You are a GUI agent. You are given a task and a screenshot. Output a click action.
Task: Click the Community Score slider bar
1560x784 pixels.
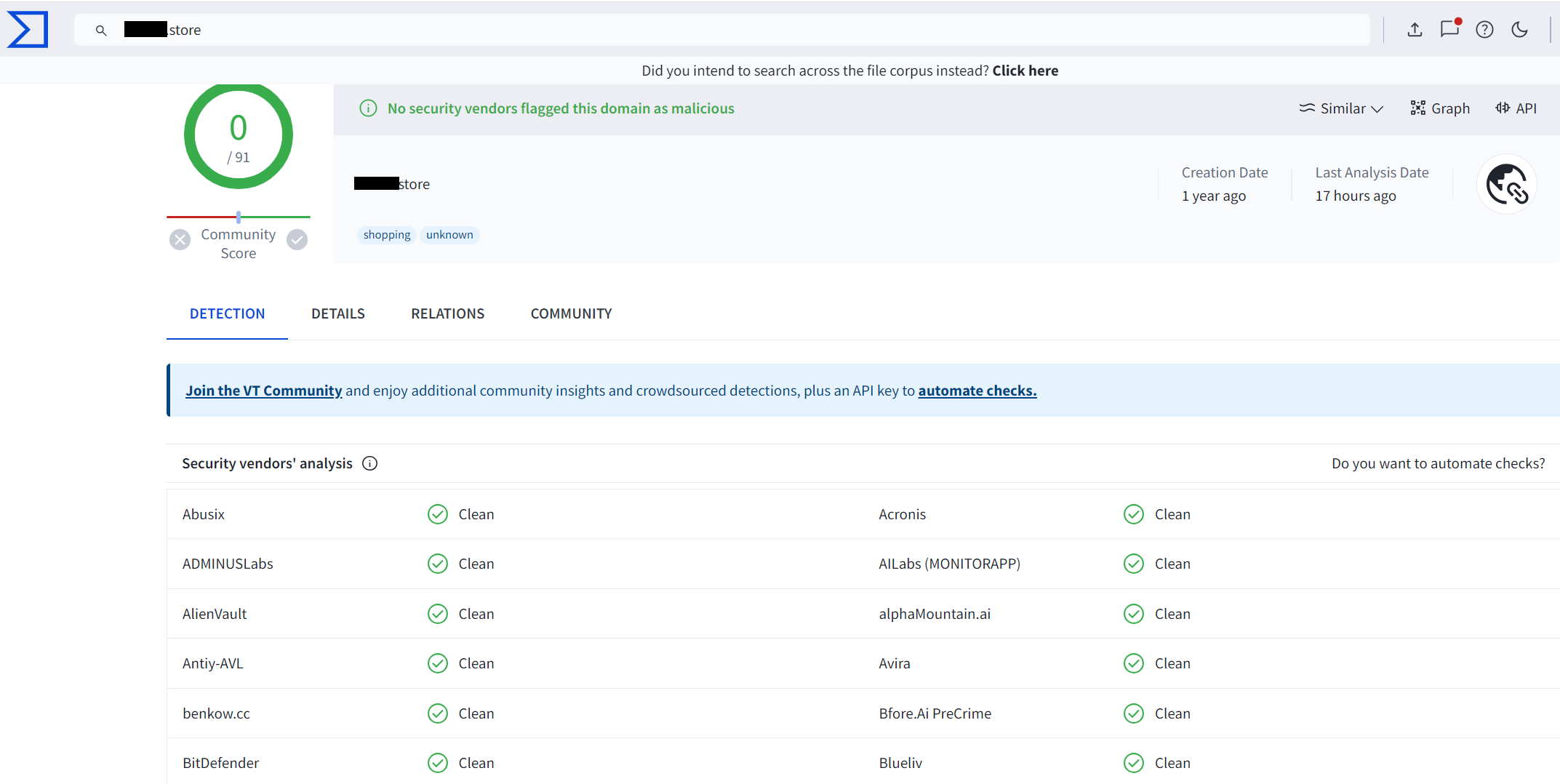click(x=239, y=217)
